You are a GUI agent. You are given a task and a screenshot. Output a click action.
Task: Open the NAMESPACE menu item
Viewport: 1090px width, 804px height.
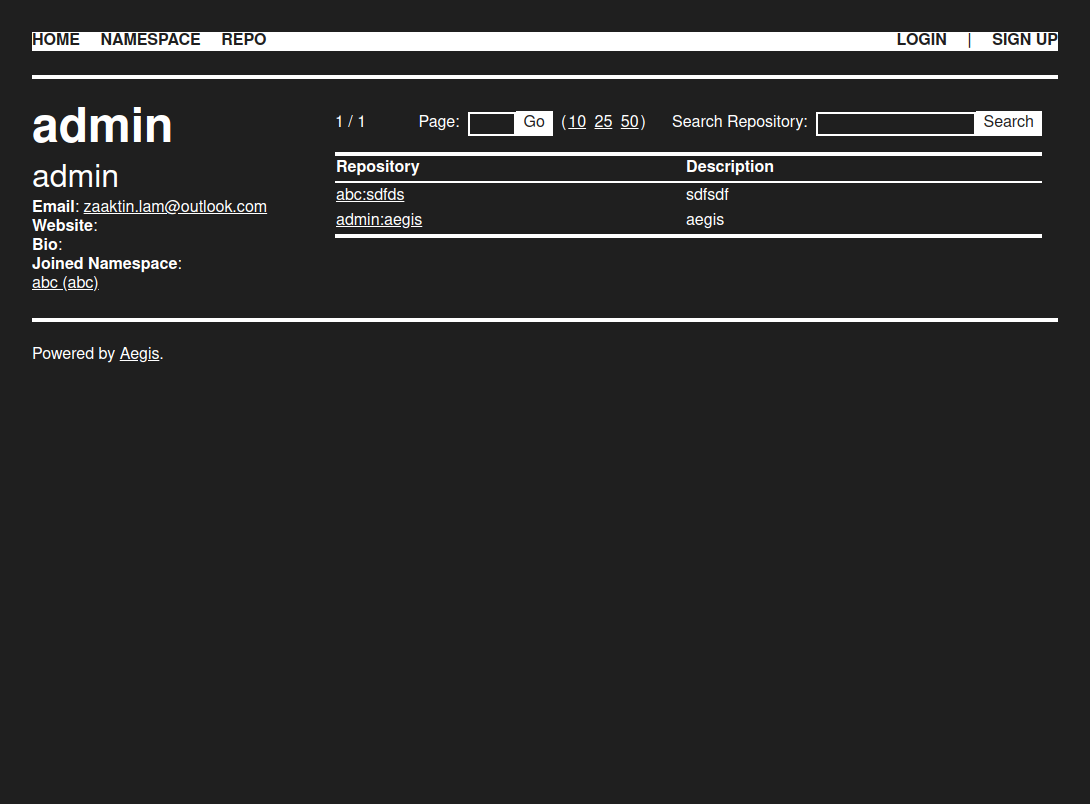(x=150, y=40)
